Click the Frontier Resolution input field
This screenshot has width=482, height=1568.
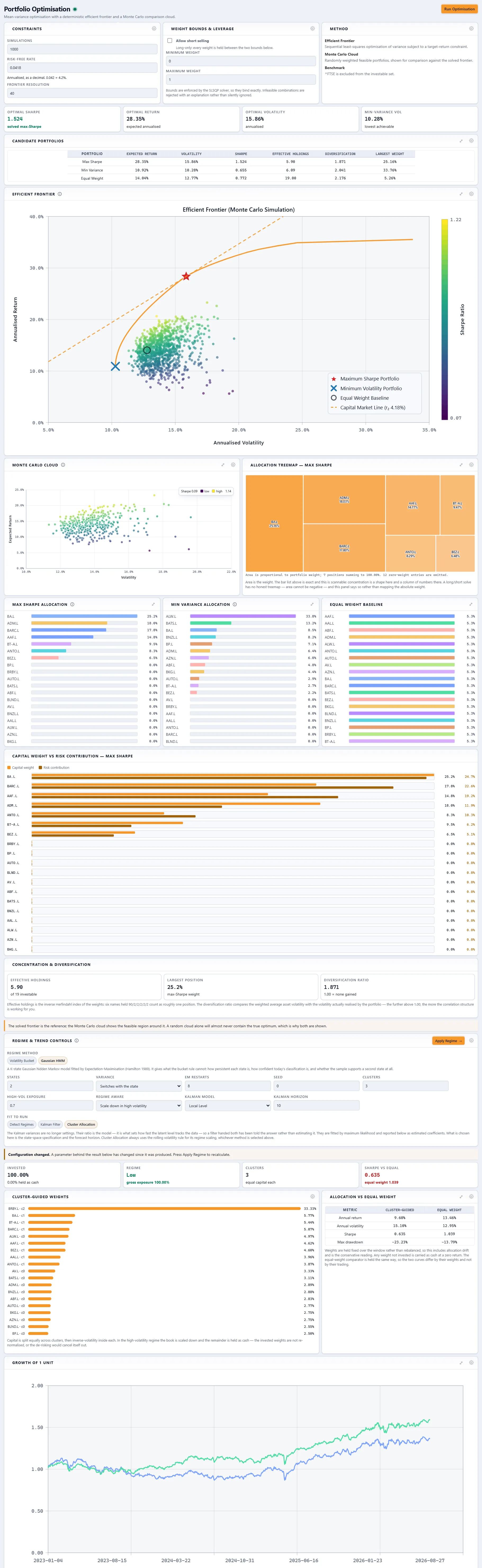click(82, 93)
